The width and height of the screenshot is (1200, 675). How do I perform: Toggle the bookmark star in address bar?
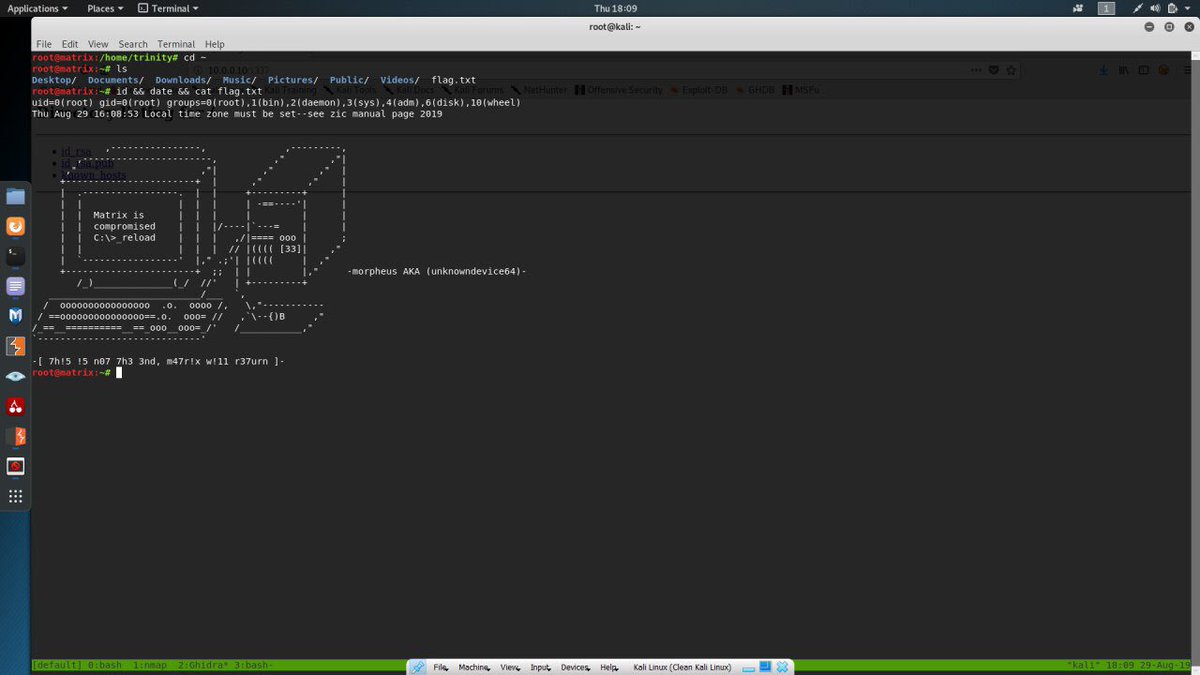click(1011, 70)
